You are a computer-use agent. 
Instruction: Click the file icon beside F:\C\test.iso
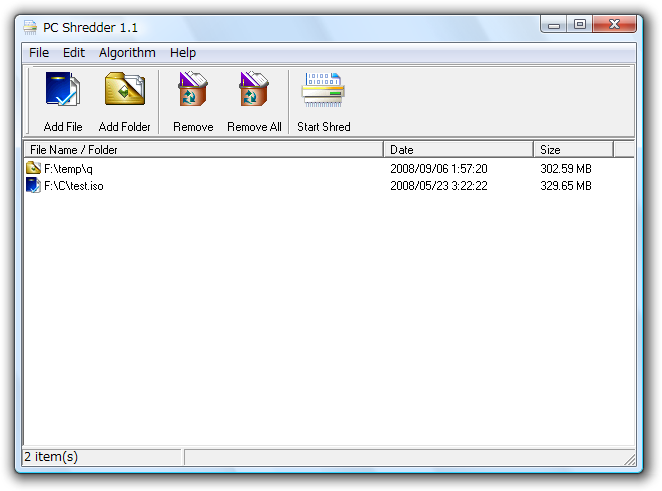click(33, 185)
